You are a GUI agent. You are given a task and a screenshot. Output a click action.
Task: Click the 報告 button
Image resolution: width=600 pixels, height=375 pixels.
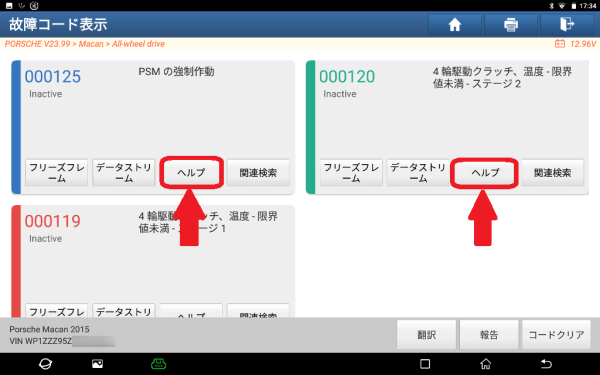(489, 335)
